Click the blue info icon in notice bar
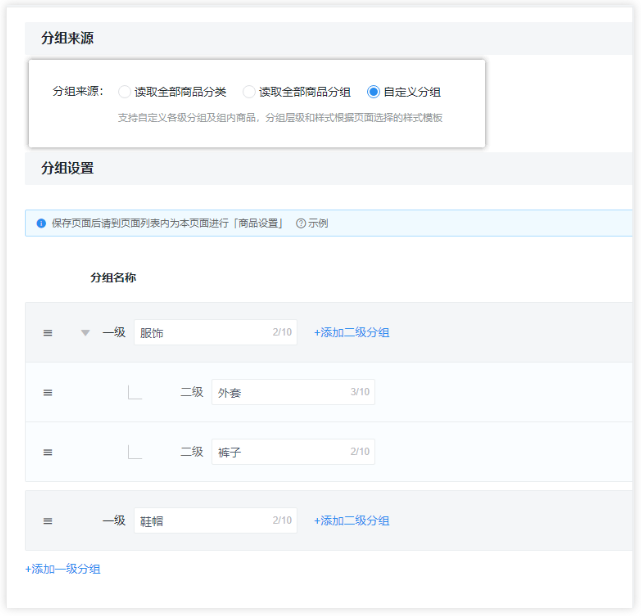 click(x=40, y=223)
